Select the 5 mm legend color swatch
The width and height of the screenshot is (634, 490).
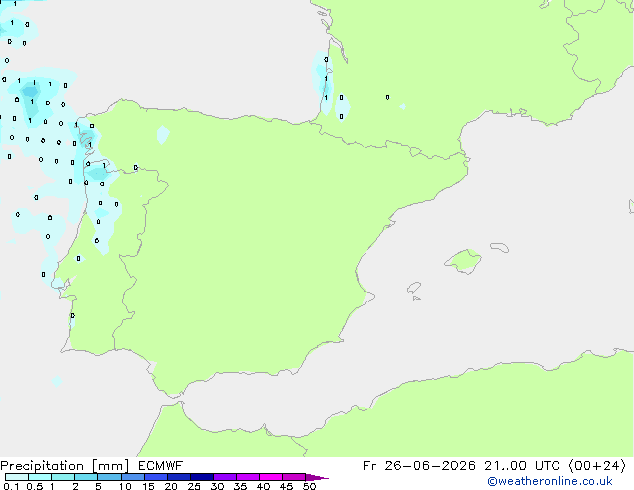click(x=109, y=477)
